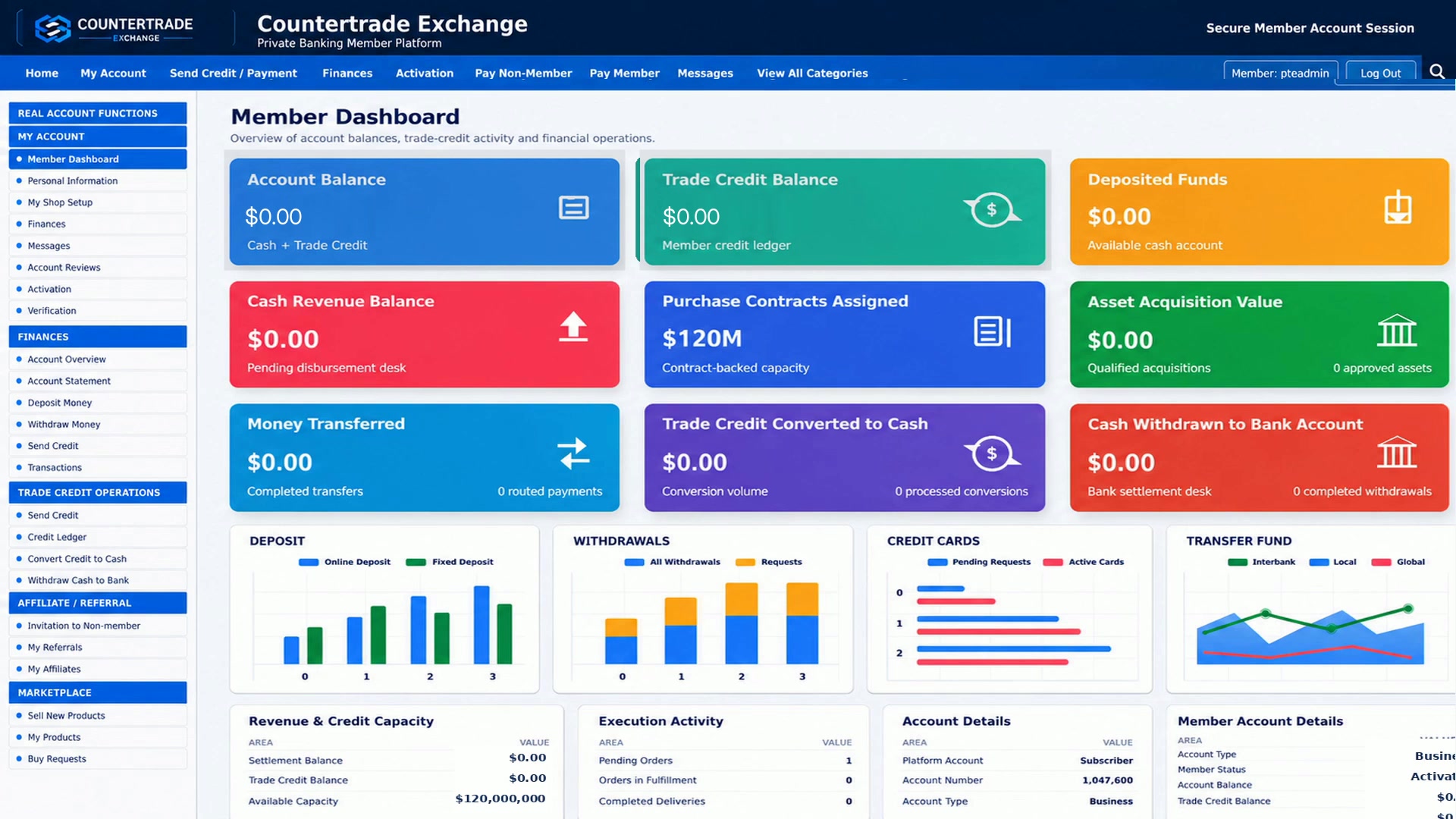The width and height of the screenshot is (1456, 819).
Task: Click the Member: pteadmin button
Action: (1280, 73)
